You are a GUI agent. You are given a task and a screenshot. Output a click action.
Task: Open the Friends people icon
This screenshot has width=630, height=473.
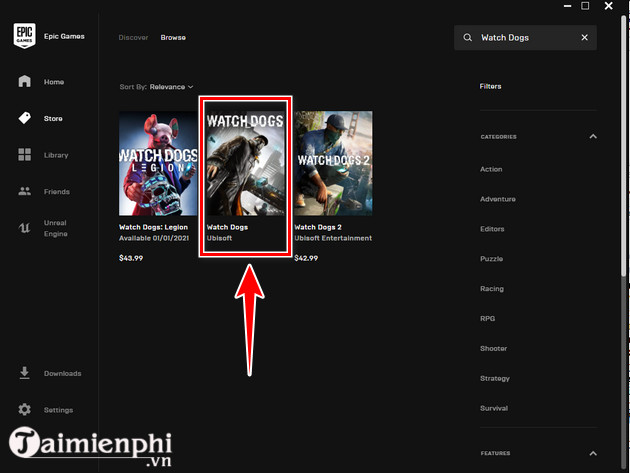coord(25,191)
